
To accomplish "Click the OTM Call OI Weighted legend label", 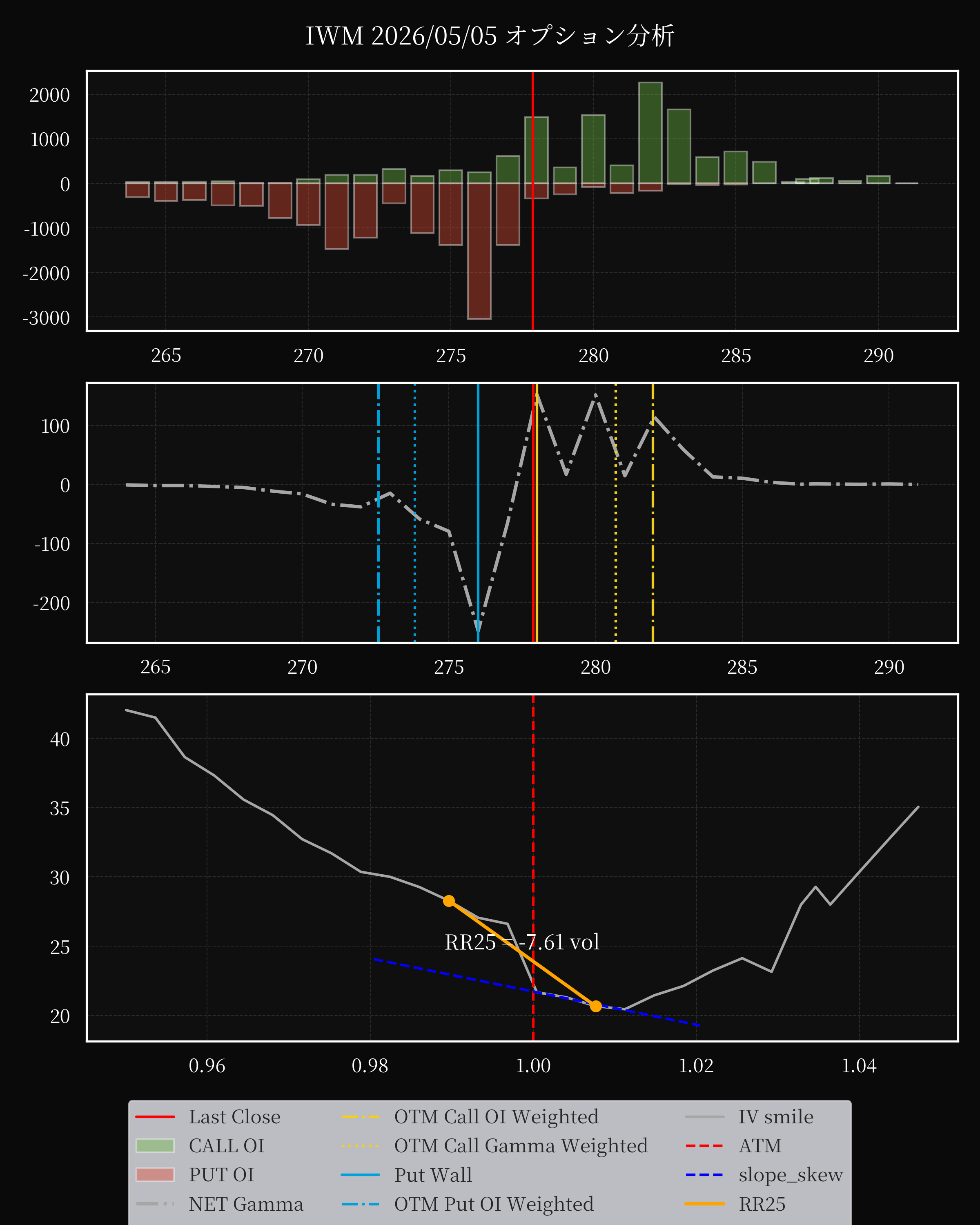I will coord(497,1117).
